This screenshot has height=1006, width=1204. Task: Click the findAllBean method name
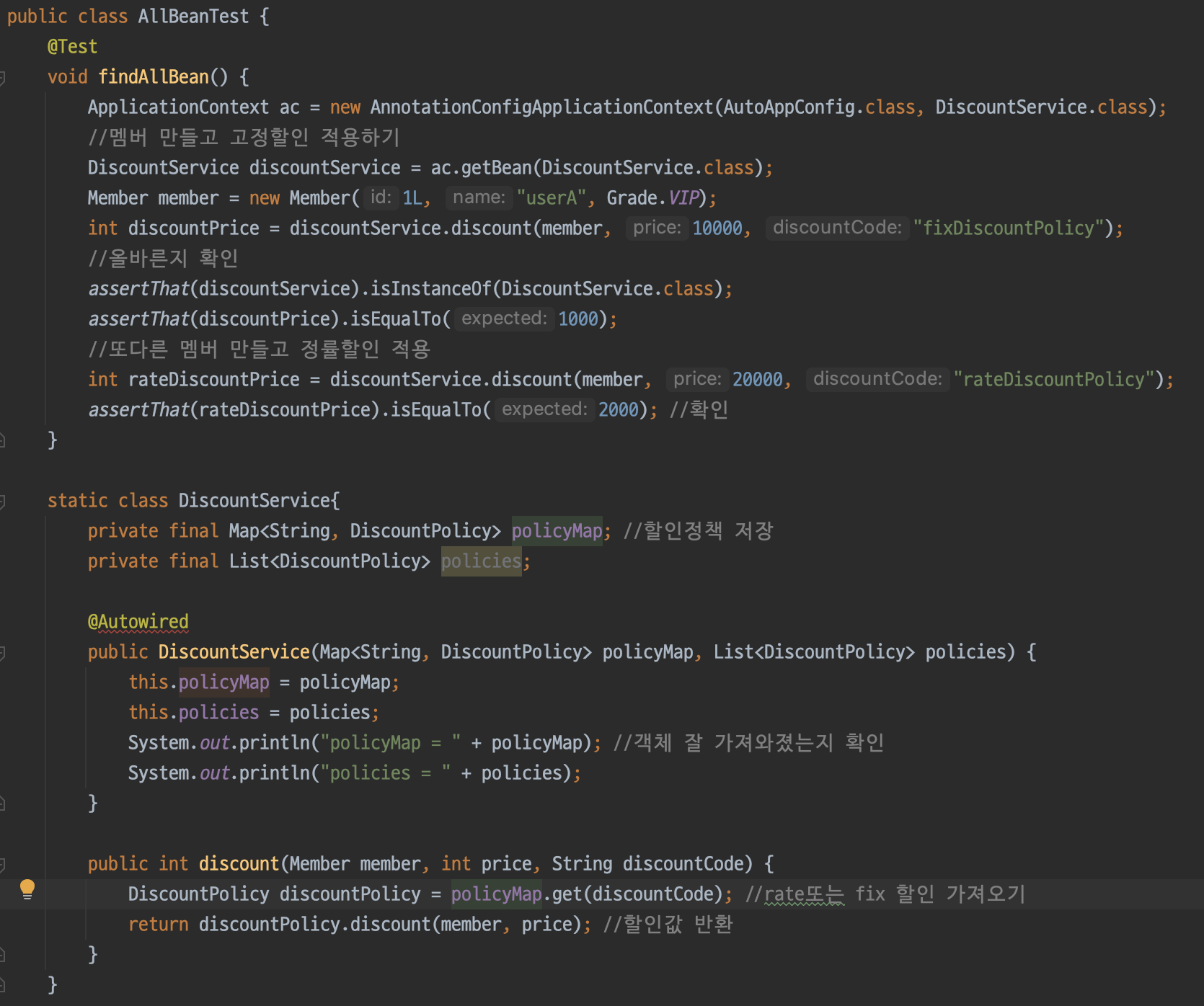[x=154, y=77]
